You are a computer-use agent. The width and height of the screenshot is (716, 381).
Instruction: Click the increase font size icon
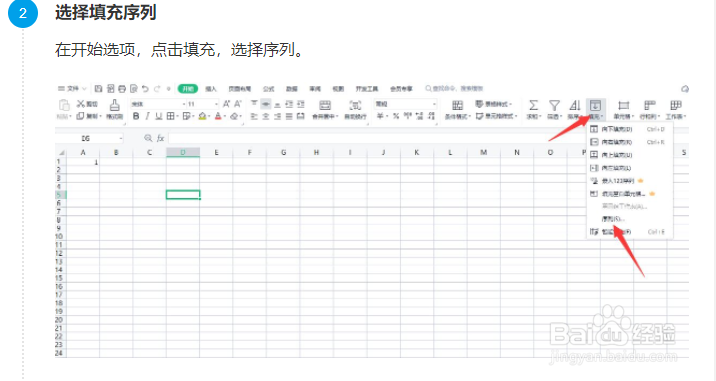tap(226, 104)
